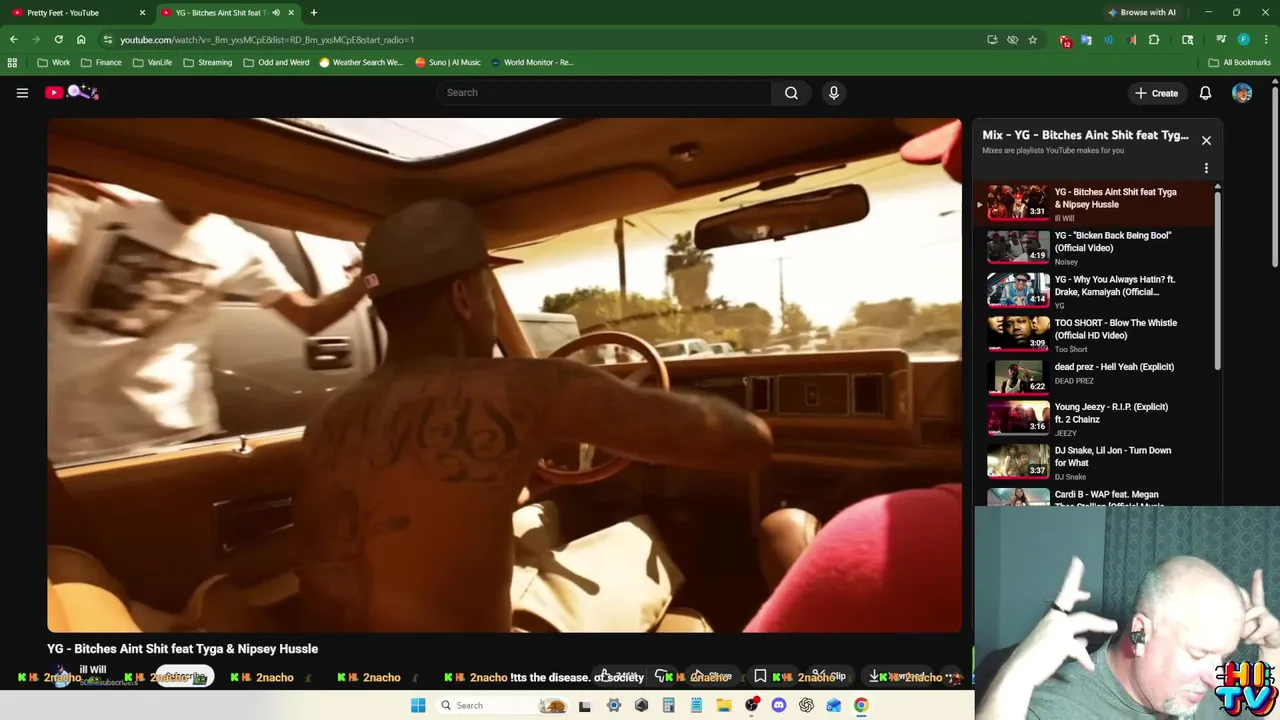This screenshot has width=1280, height=720.
Task: Play Bicken Back Being Bool from playlist
Action: click(x=1094, y=247)
